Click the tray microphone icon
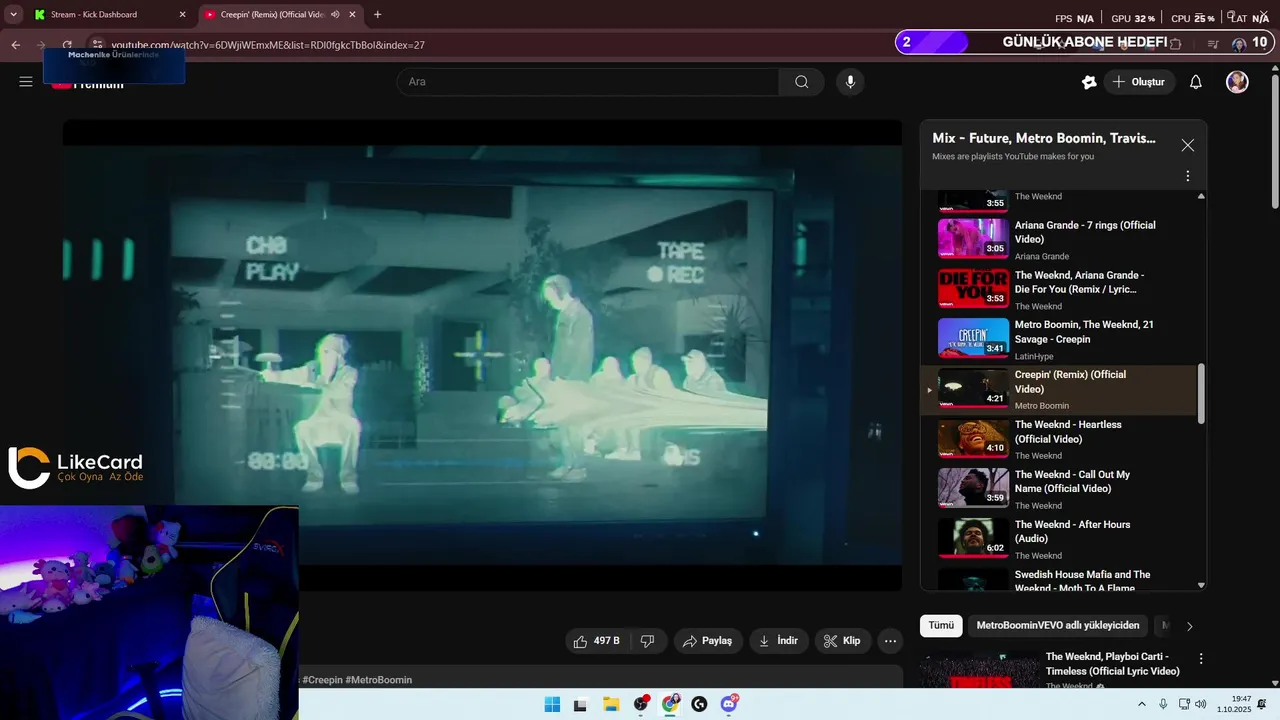Viewport: 1280px width, 720px height. point(1163,705)
